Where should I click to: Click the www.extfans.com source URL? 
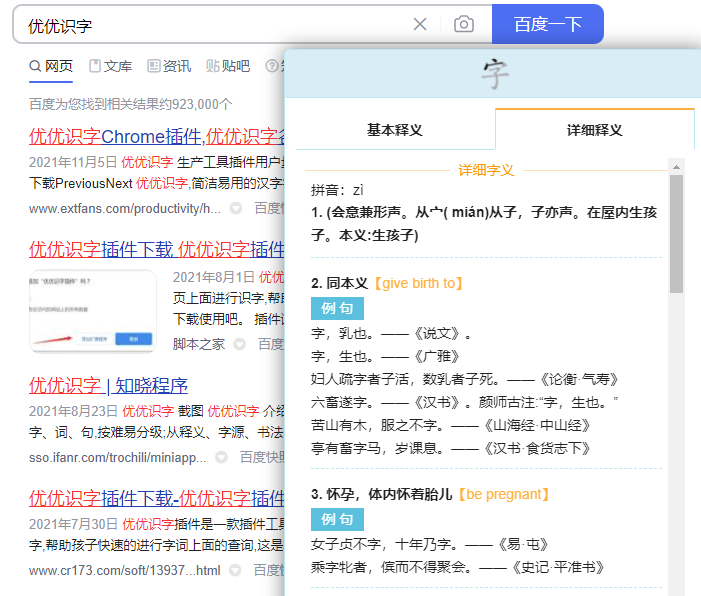pyautogui.click(x=125, y=208)
